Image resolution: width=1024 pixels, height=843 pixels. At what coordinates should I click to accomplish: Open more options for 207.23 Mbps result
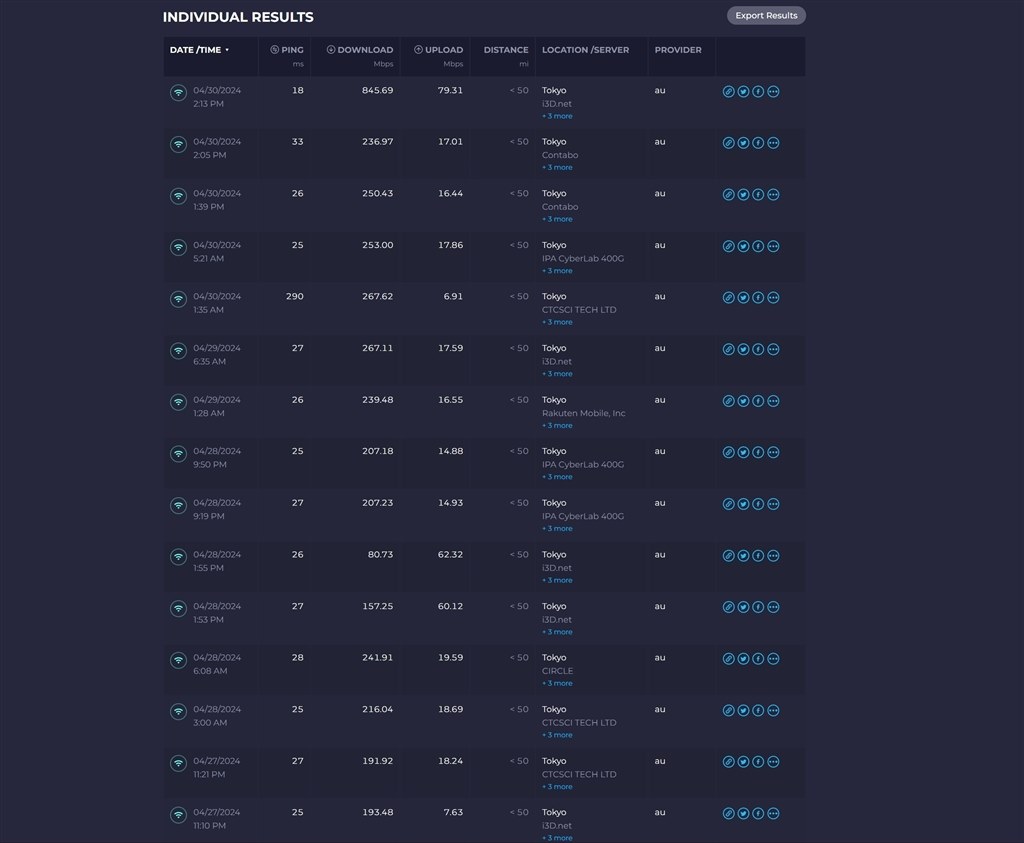click(x=773, y=504)
